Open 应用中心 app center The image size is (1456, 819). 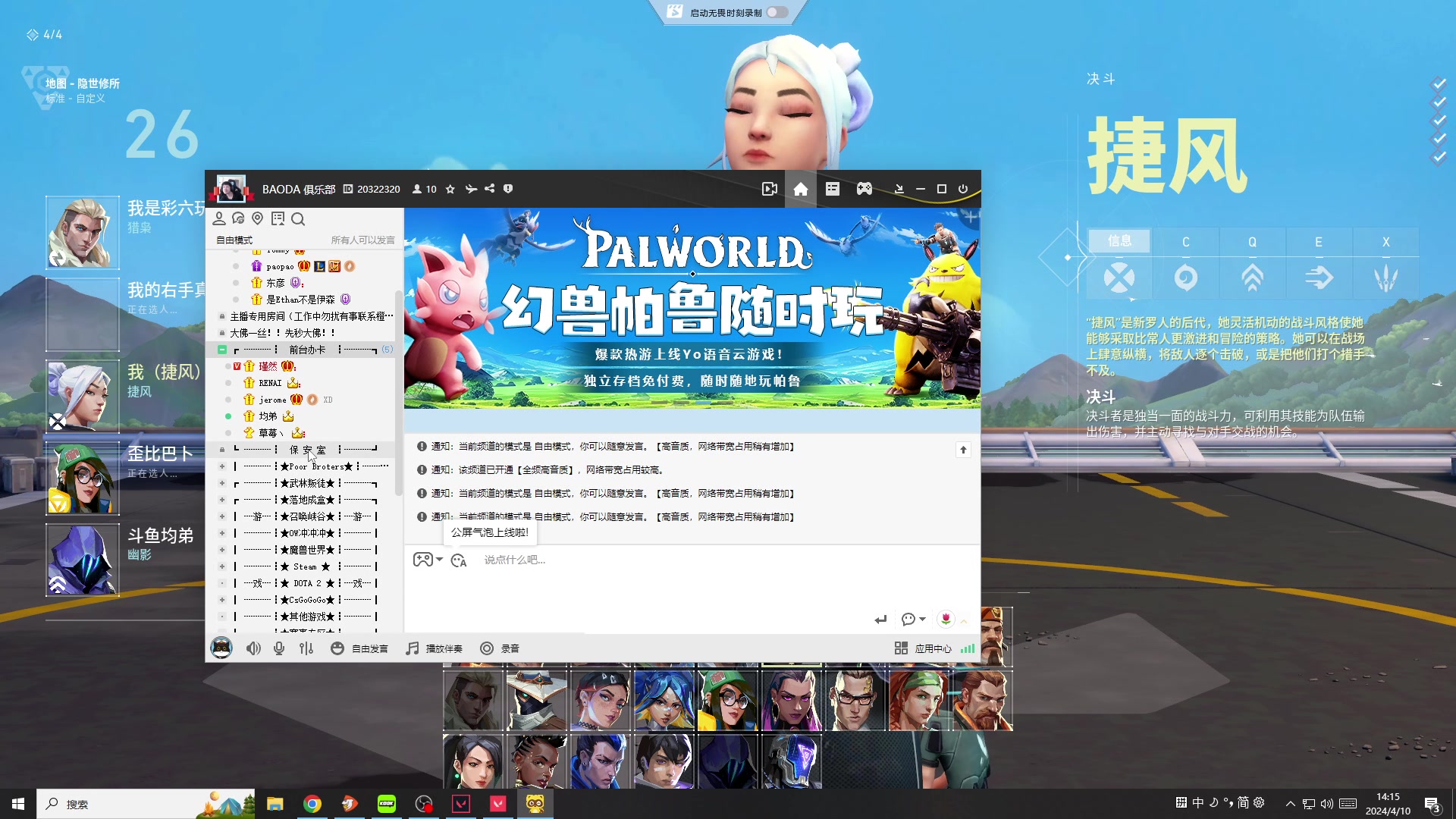pyautogui.click(x=923, y=648)
